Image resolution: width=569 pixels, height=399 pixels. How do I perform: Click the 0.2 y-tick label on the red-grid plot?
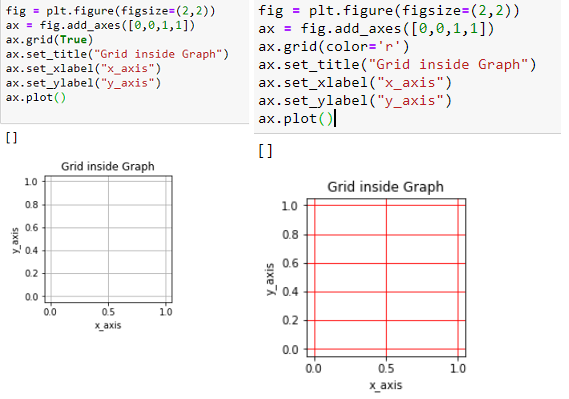tap(290, 320)
